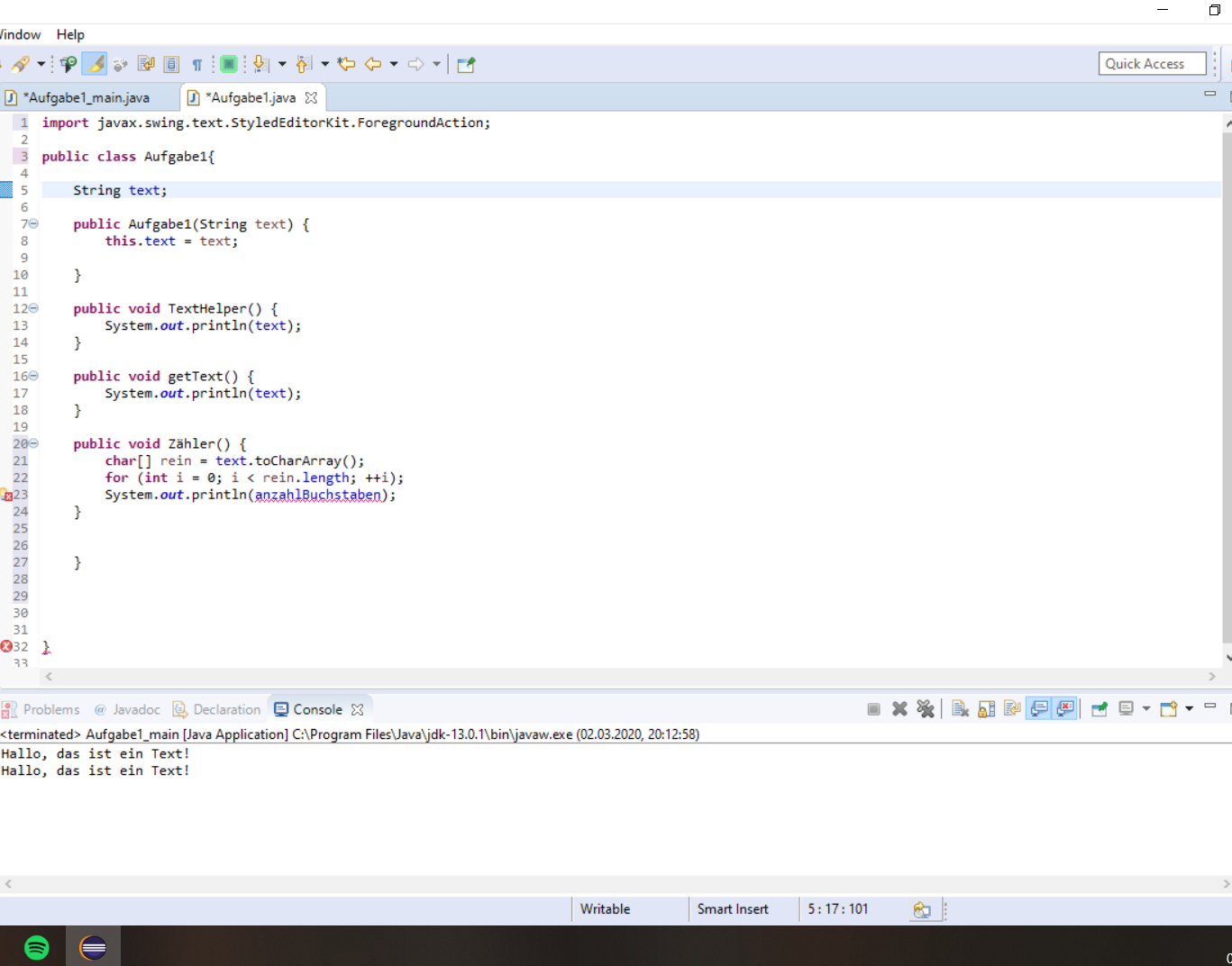Enable Scroll Lock in the Console

(x=986, y=708)
